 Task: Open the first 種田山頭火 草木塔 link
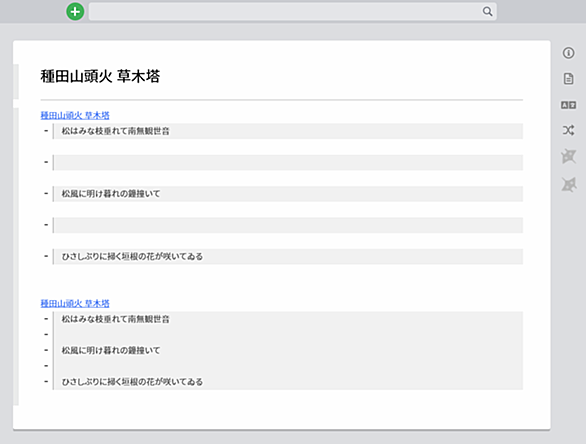tap(75, 115)
